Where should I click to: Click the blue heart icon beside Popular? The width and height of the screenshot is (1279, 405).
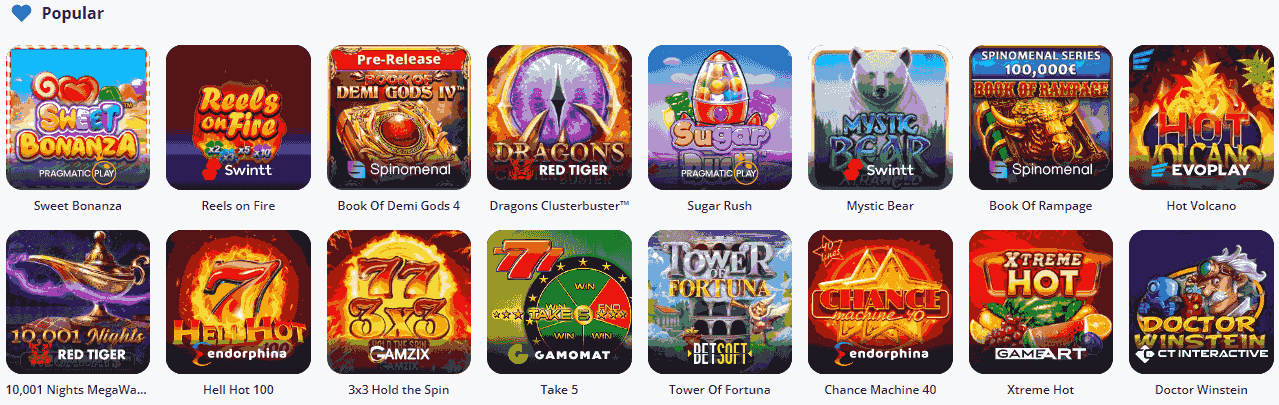(21, 14)
